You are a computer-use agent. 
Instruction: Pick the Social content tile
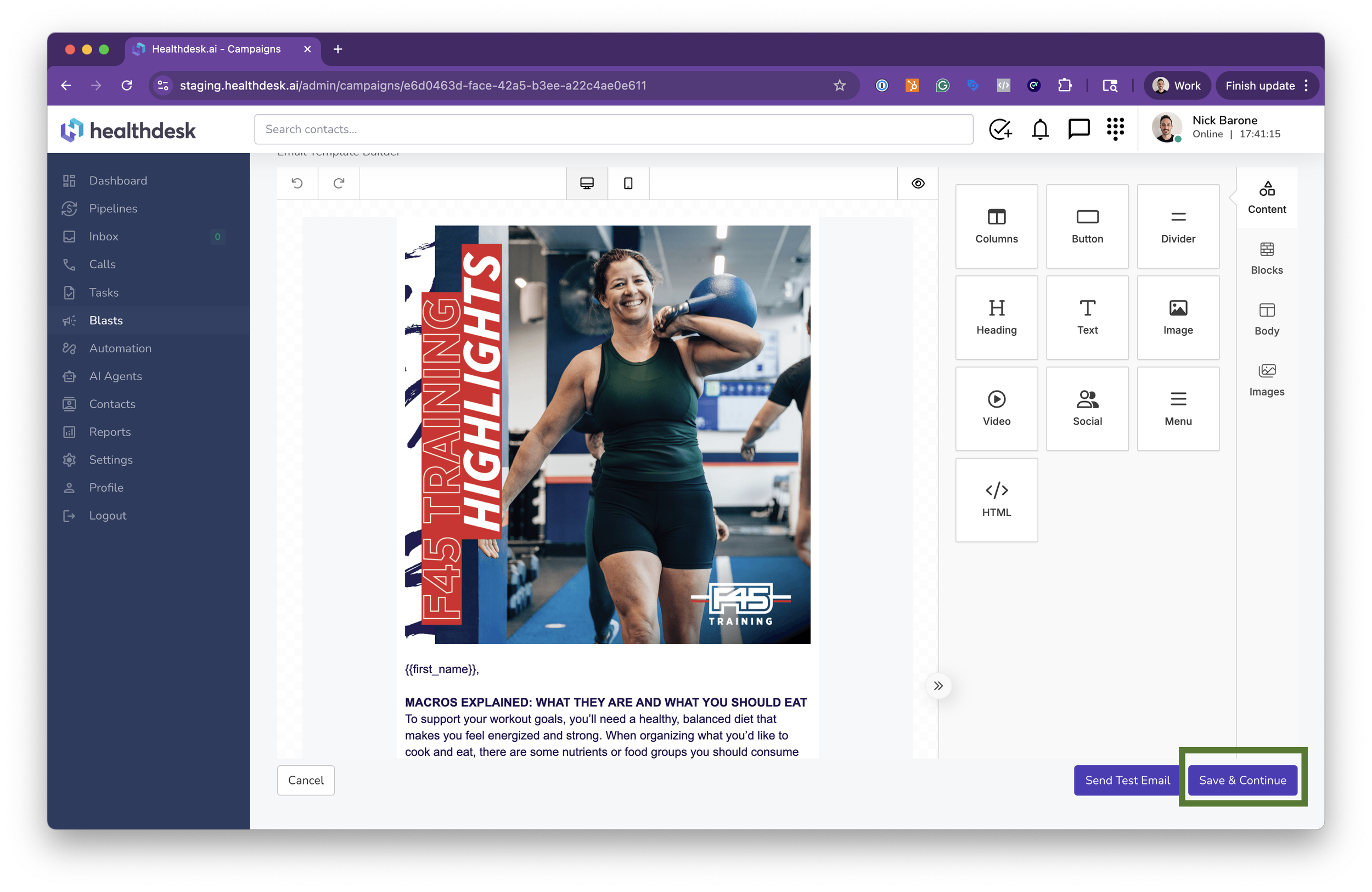point(1087,409)
